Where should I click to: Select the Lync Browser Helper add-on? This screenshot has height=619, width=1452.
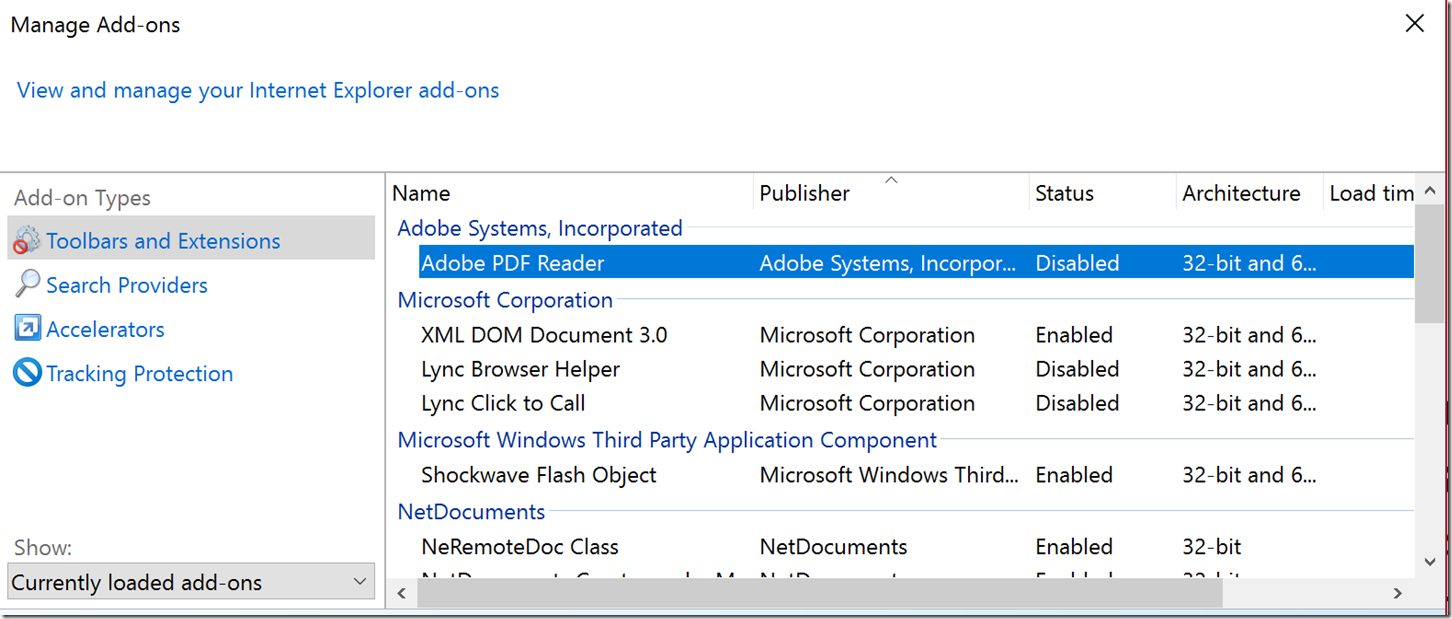tap(520, 369)
